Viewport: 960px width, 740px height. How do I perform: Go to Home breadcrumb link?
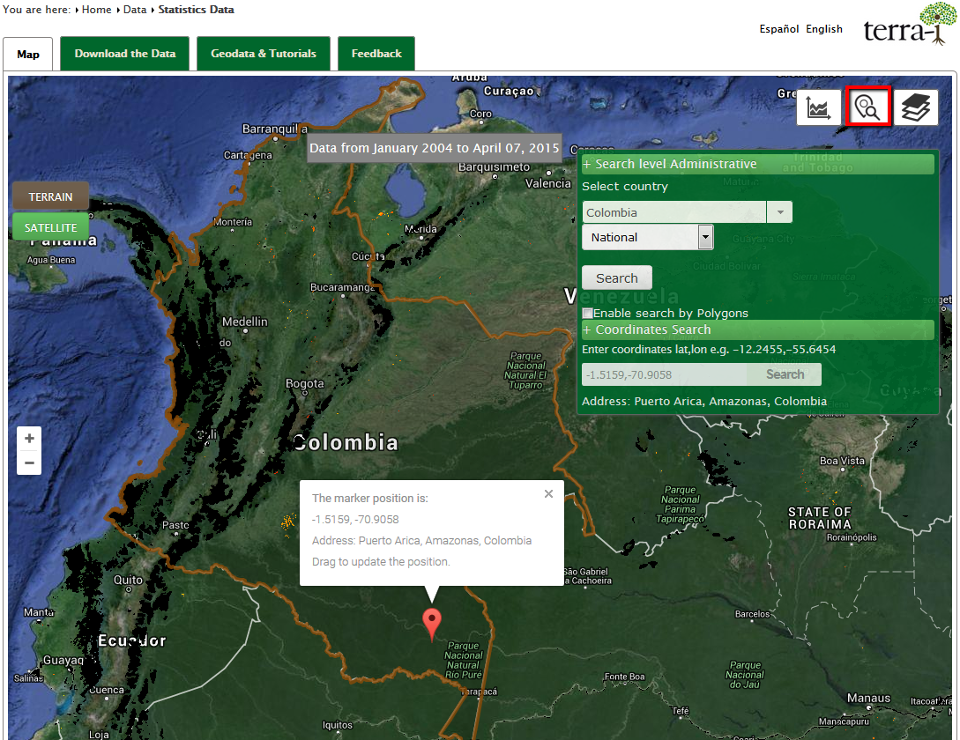pos(97,9)
